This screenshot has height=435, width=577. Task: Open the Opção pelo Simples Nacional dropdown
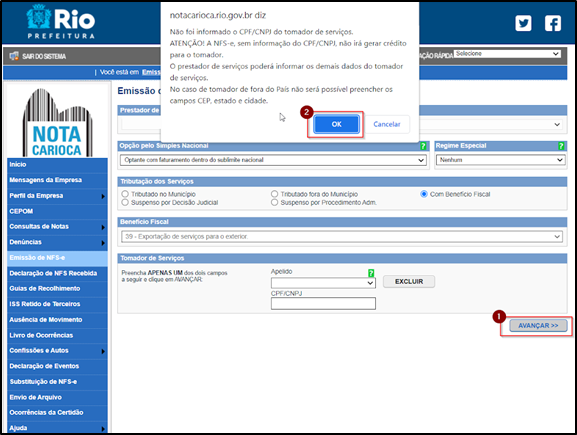(273, 160)
